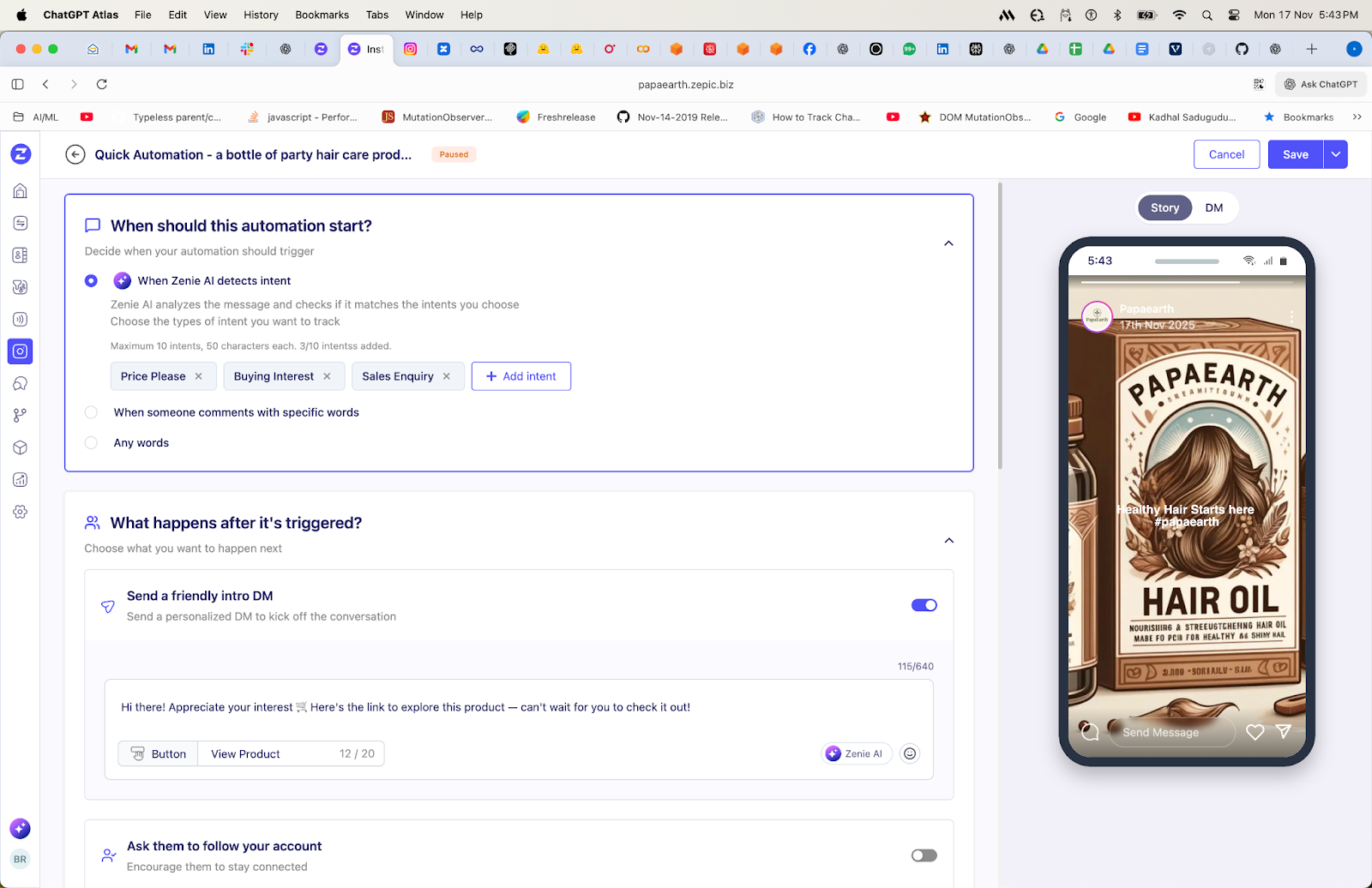
Task: Open new tab with the plus icon
Action: (1311, 49)
